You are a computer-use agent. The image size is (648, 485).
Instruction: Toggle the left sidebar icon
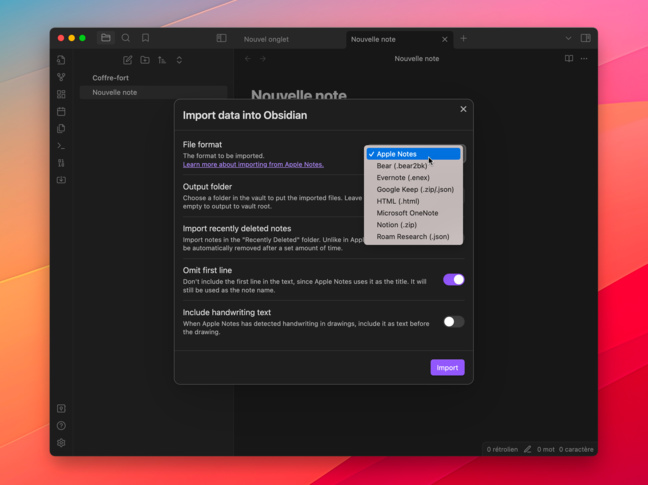(x=222, y=38)
